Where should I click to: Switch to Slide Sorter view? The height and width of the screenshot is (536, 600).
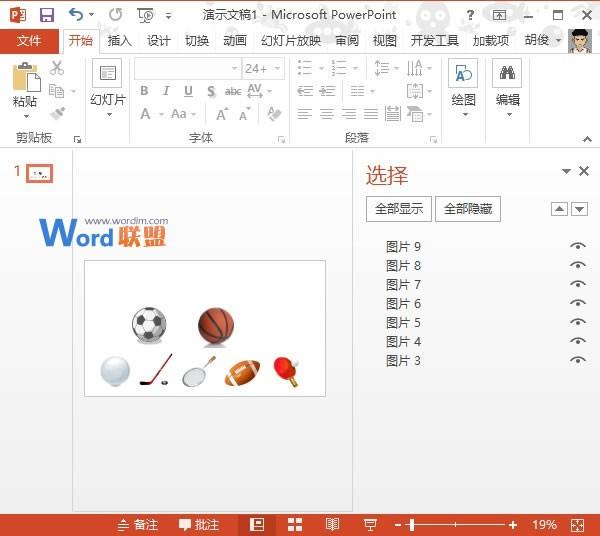coord(295,525)
